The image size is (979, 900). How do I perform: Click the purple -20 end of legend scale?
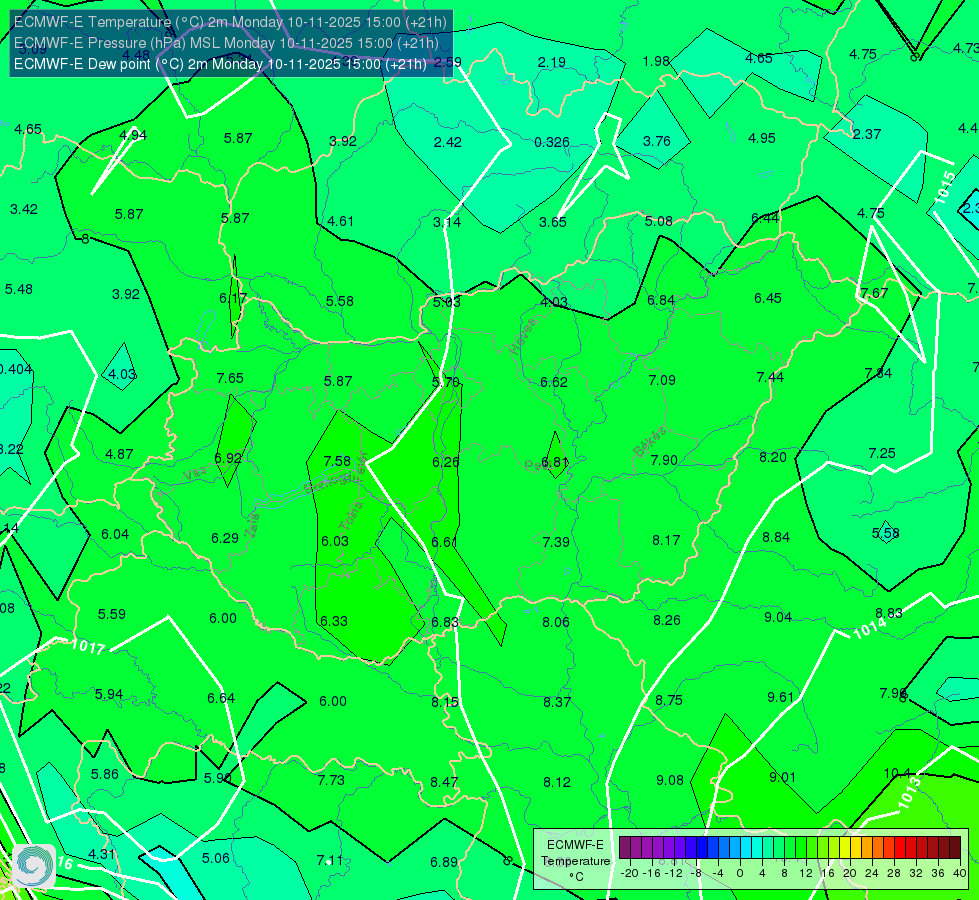(x=625, y=848)
